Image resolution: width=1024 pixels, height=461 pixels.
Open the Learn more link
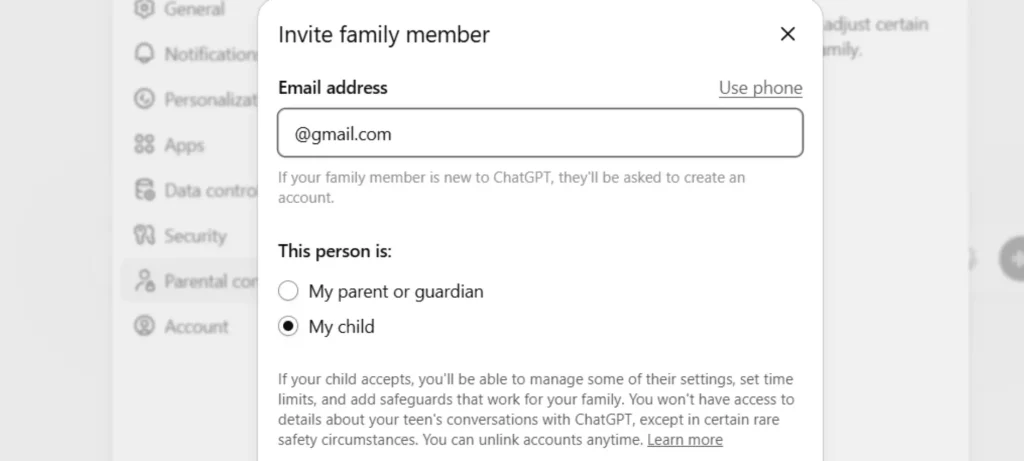[684, 440]
